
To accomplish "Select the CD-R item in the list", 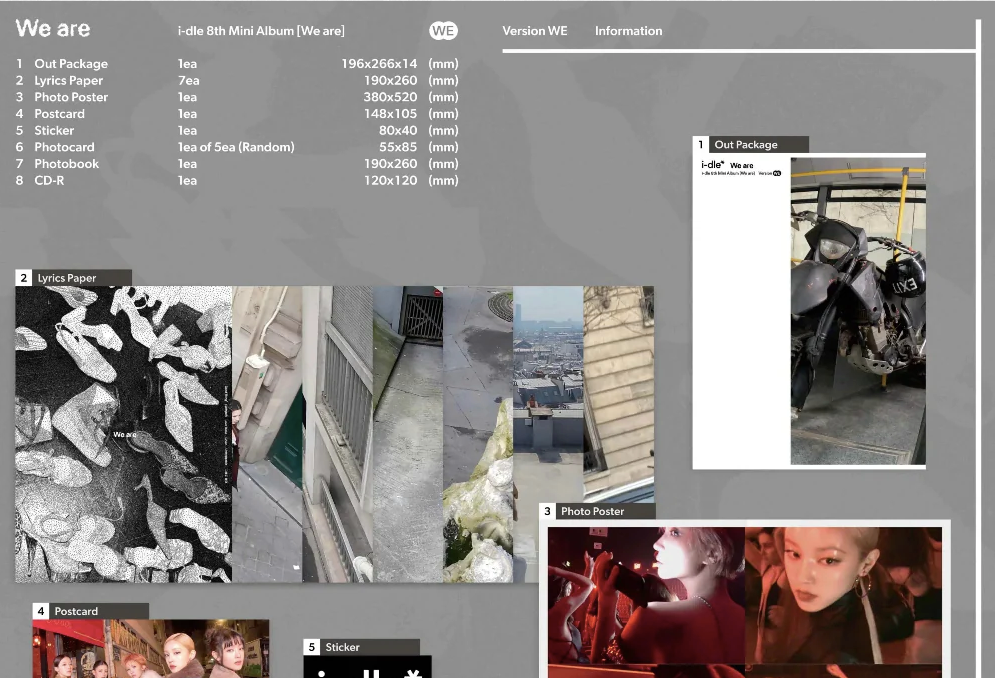I will click(x=49, y=181).
